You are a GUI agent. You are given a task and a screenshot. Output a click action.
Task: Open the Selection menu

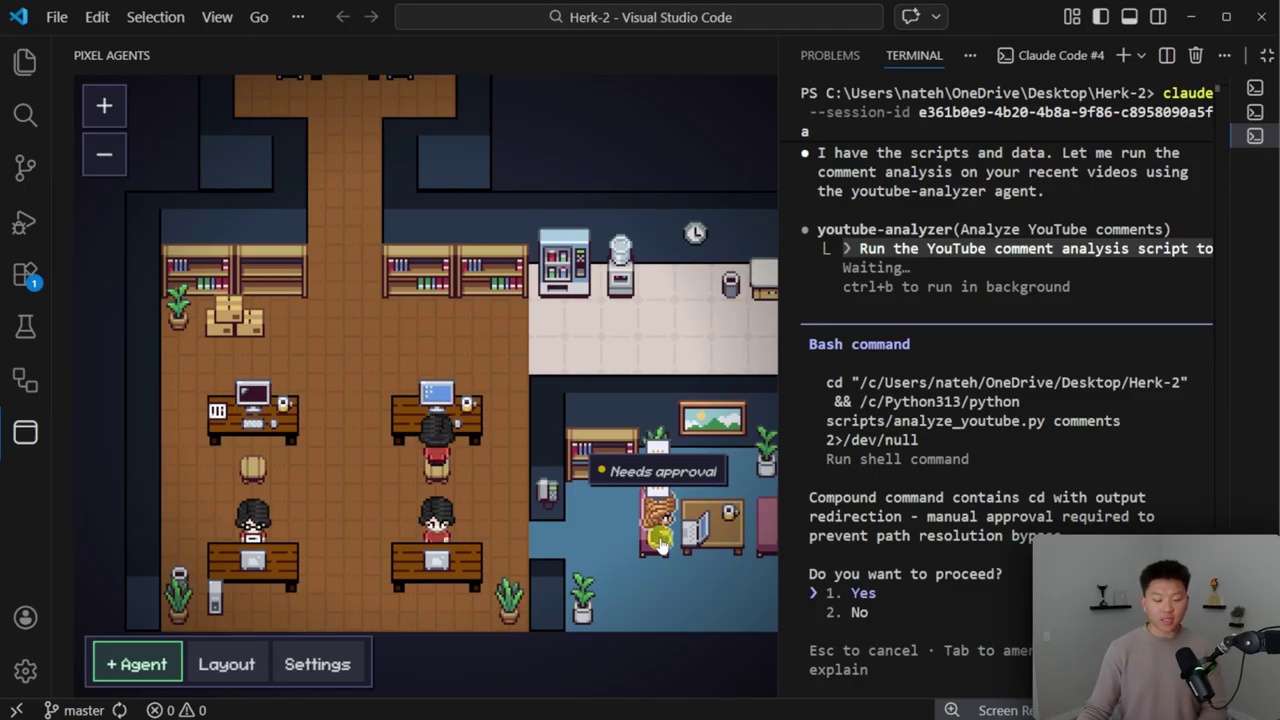click(x=155, y=17)
